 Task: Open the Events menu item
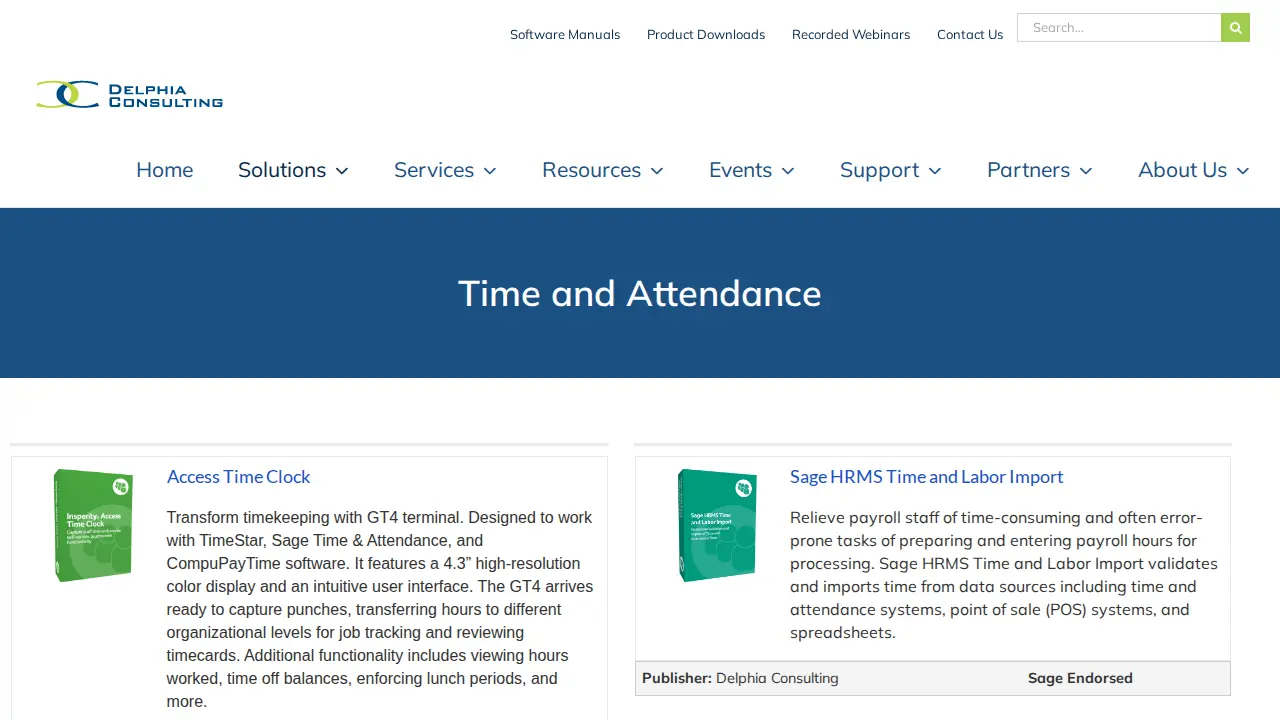coord(740,170)
